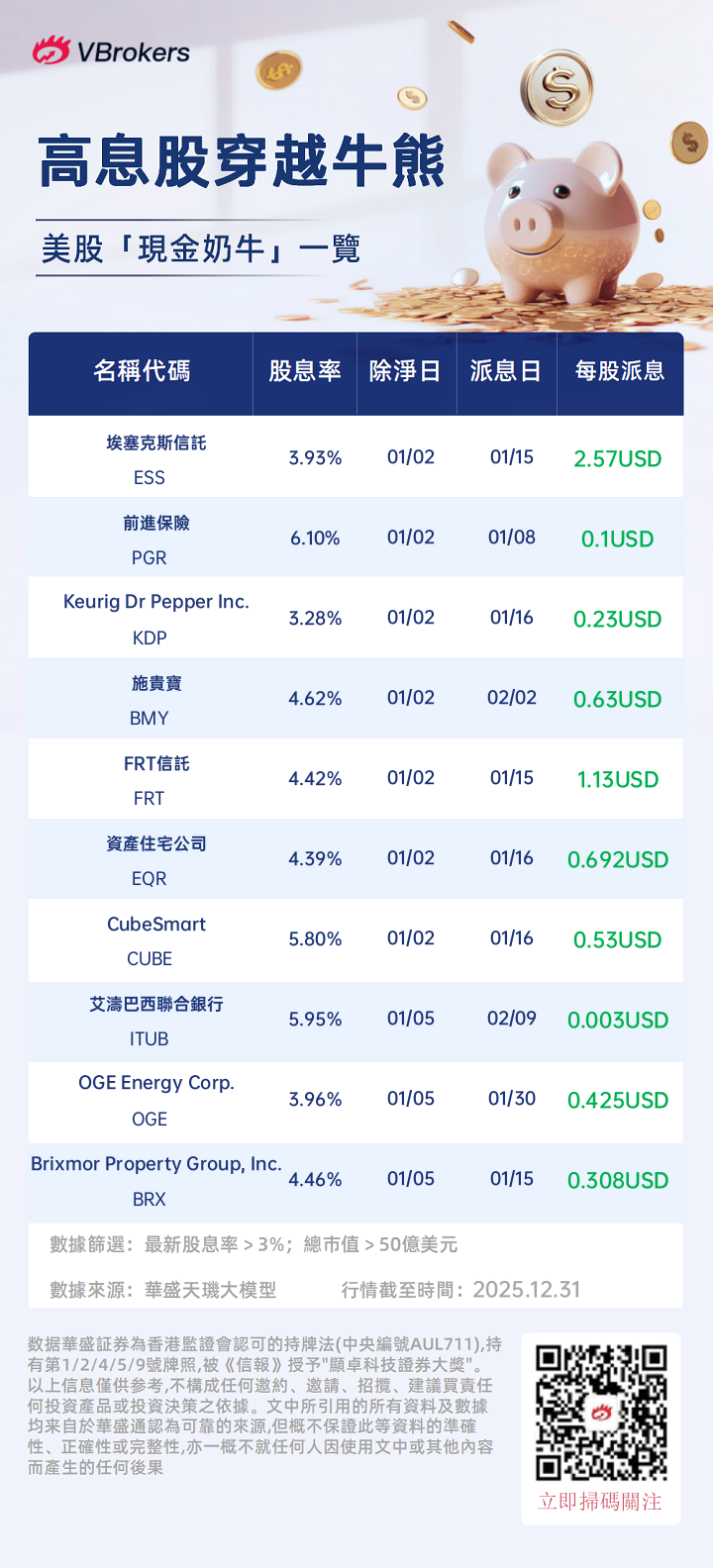Click the 0.003USD dividend for ITUB
The width and height of the screenshot is (713, 1568).
point(618,1020)
